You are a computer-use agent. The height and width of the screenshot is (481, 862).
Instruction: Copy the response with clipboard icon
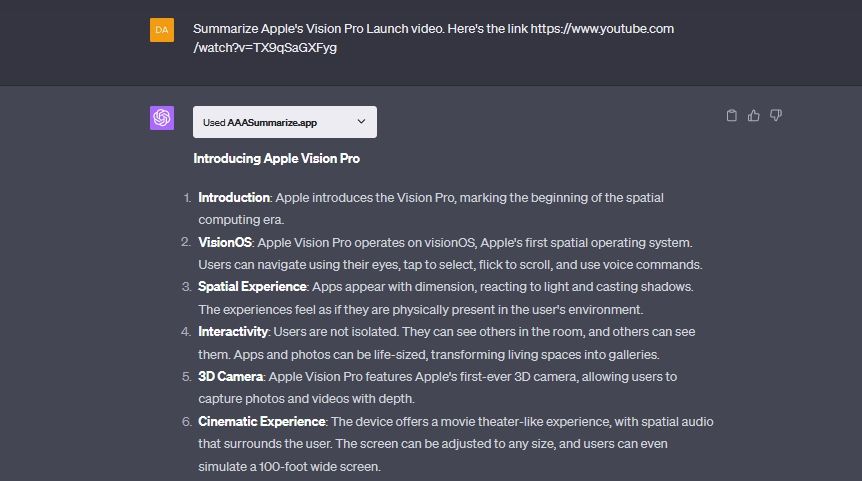click(731, 116)
